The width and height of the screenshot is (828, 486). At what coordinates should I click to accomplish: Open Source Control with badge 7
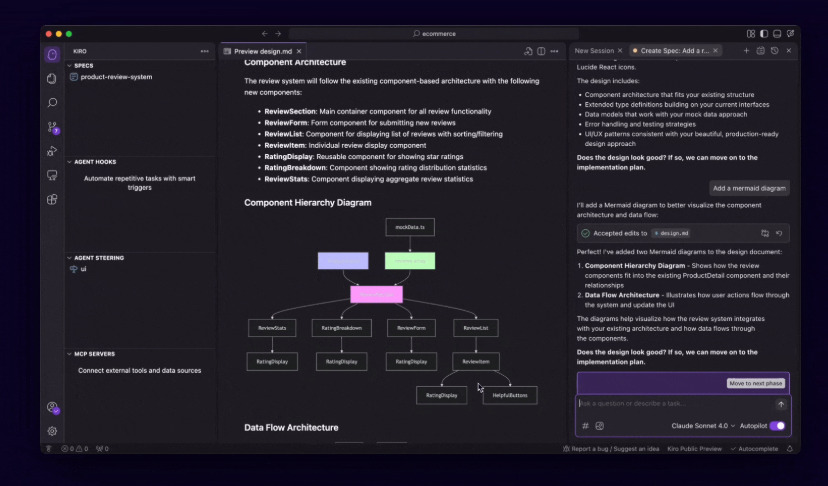(52, 127)
